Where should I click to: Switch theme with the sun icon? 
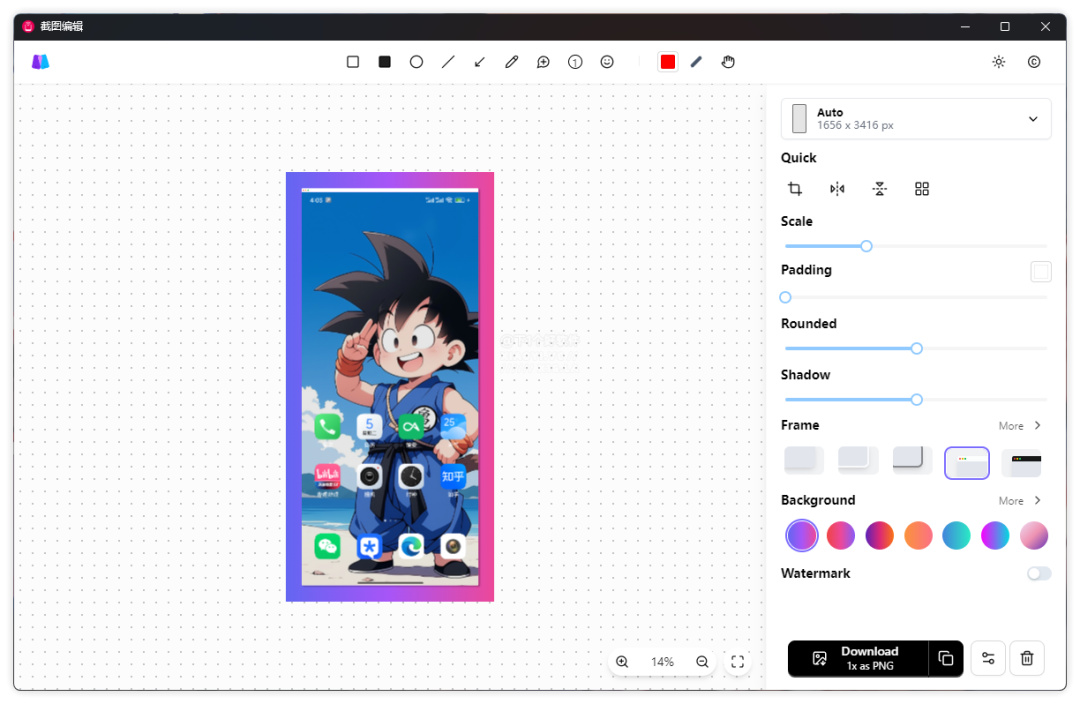tap(998, 62)
